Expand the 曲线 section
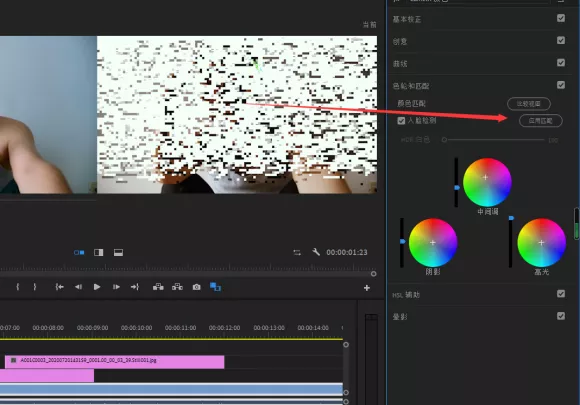580x405 pixels. (x=399, y=64)
